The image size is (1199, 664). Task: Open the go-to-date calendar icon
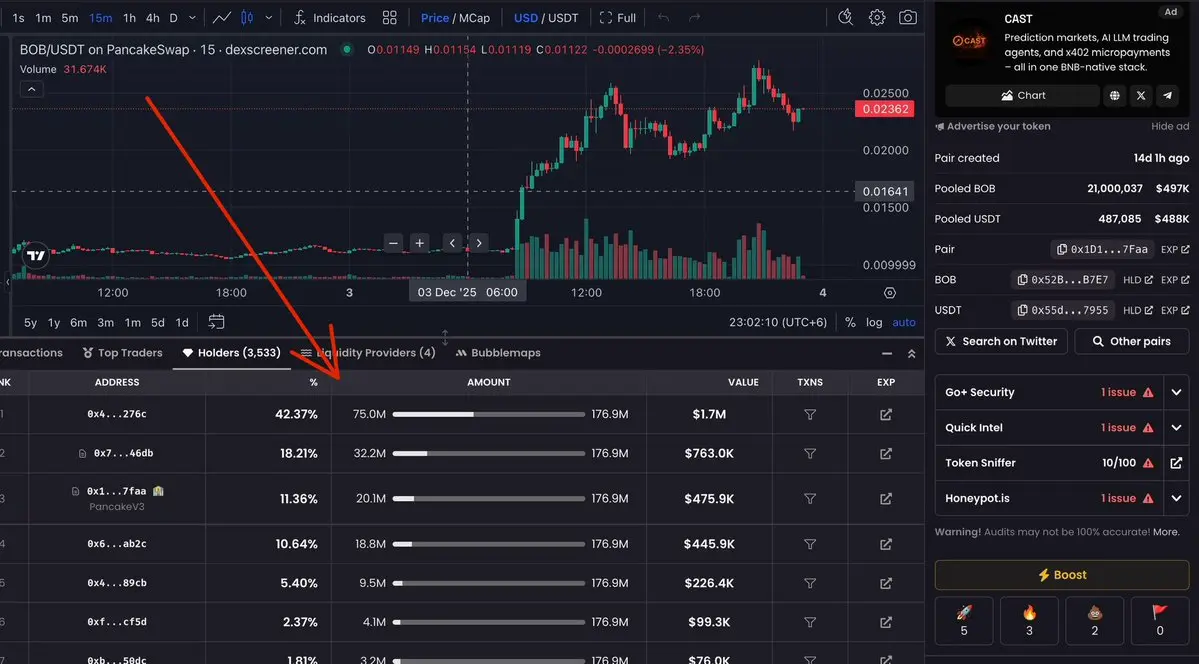[x=216, y=322]
